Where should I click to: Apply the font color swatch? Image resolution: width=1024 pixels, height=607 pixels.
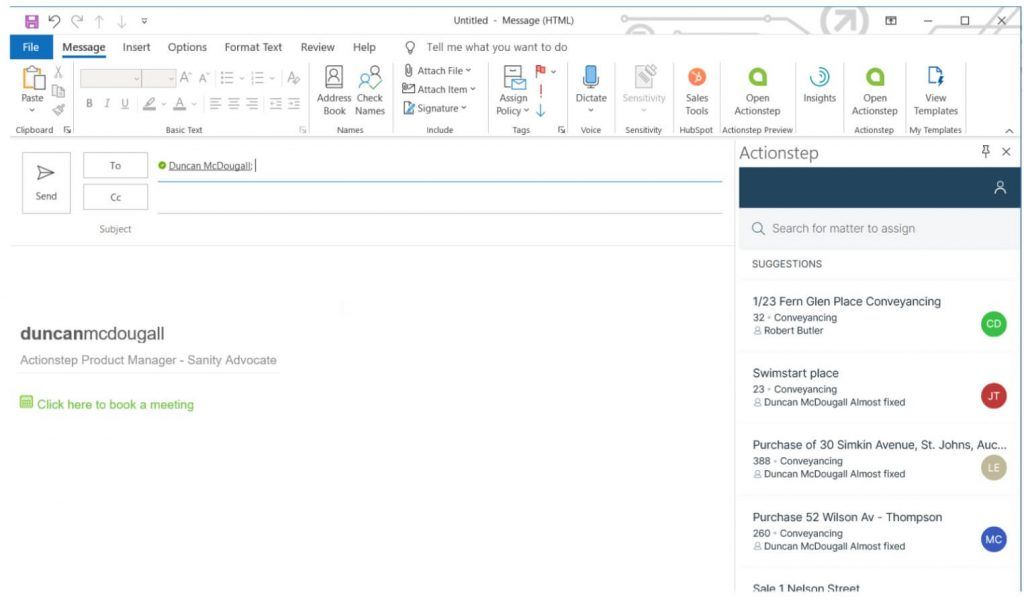click(x=180, y=103)
